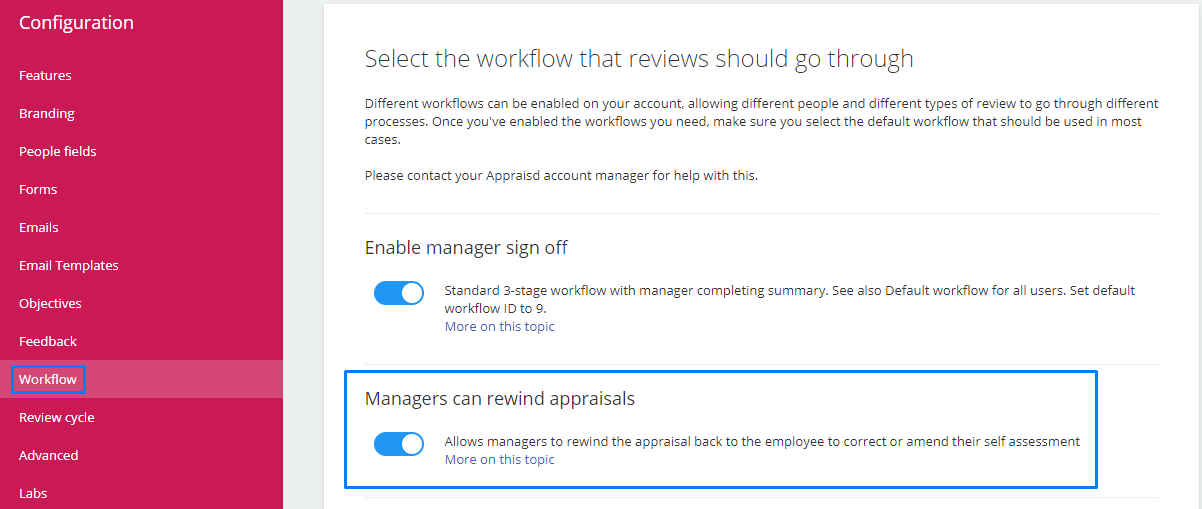Click the Select the workflow page title
Screen dimensions: 1202x509
coord(639,59)
